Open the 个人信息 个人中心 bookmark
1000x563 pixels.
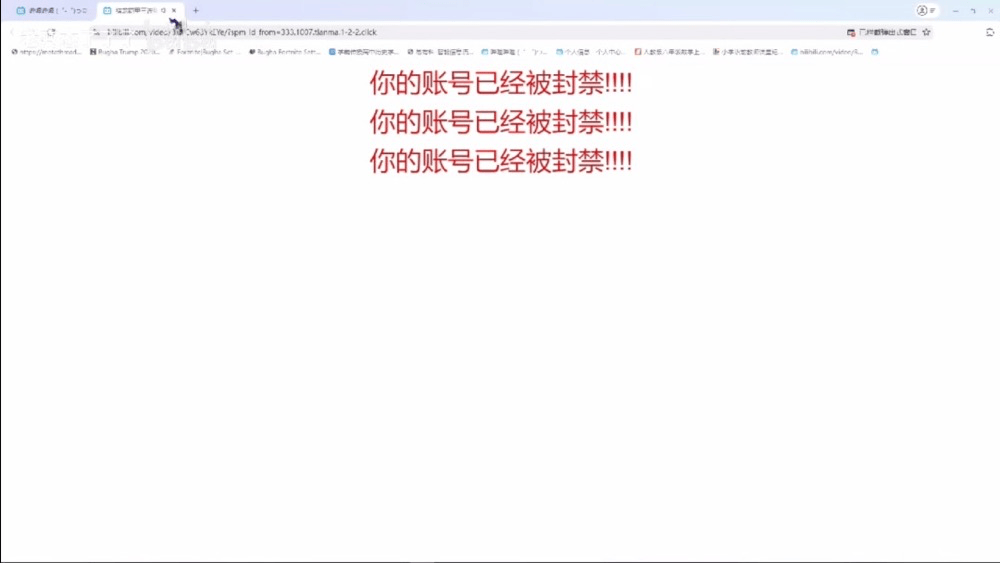(590, 52)
